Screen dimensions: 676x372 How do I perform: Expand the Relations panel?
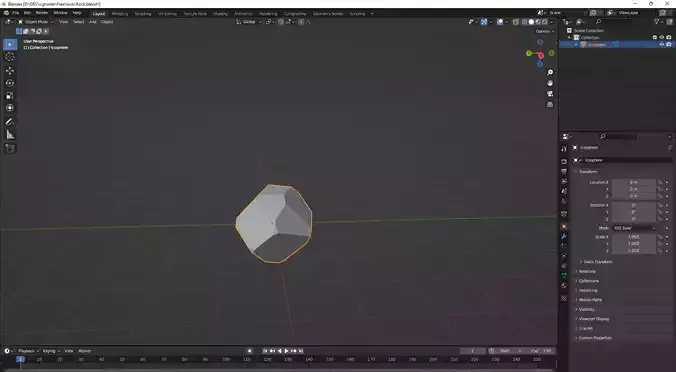coord(585,271)
